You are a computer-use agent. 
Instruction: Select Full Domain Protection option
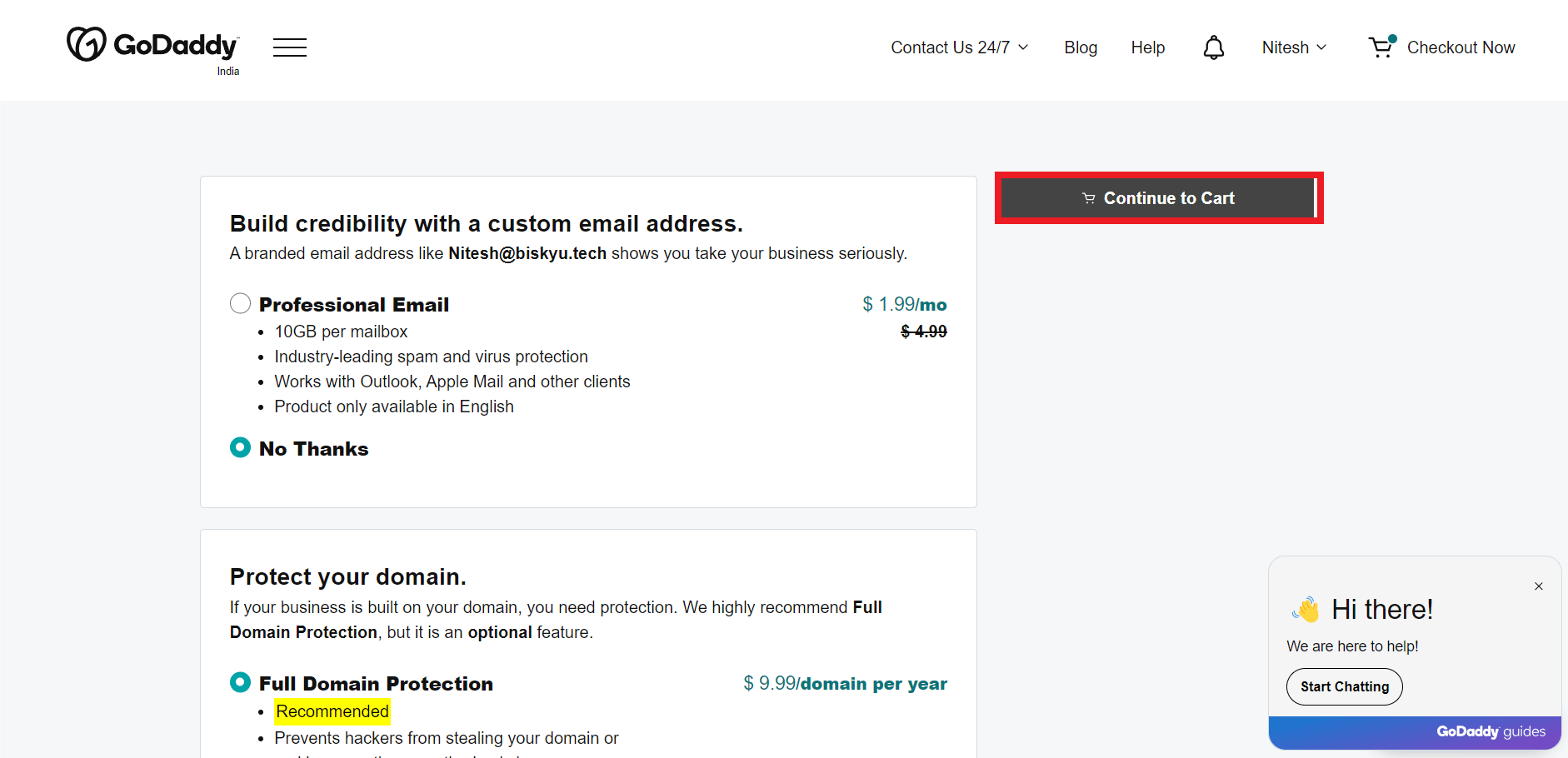pyautogui.click(x=240, y=682)
